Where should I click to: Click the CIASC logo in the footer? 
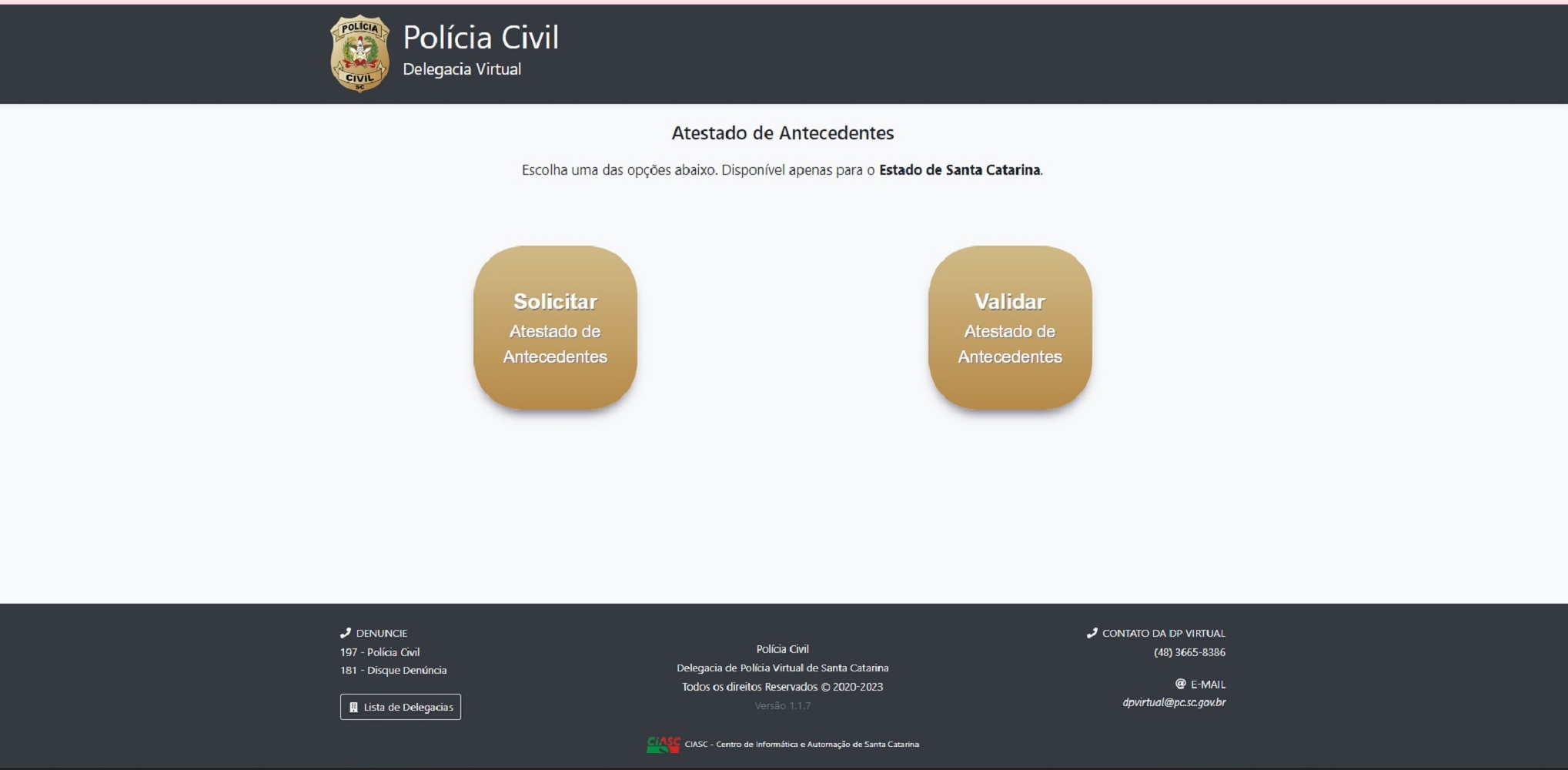point(663,744)
